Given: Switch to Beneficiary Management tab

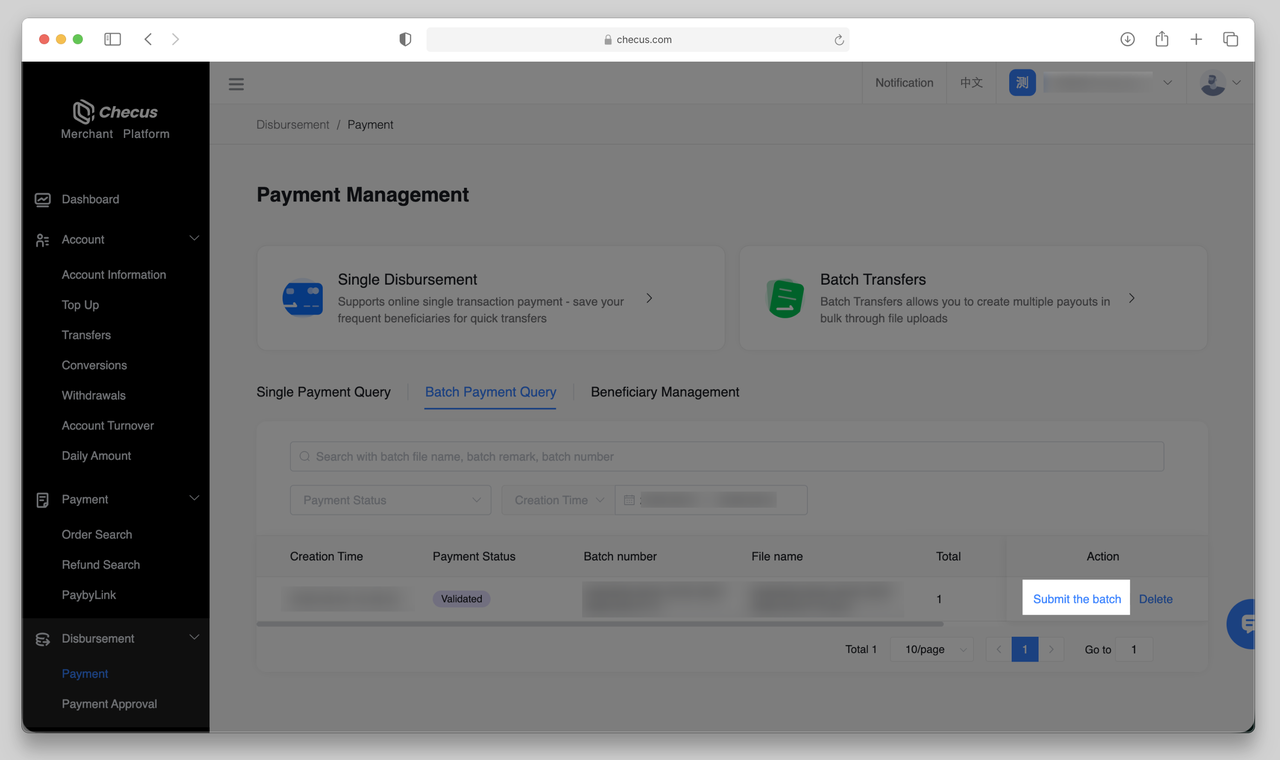Looking at the screenshot, I should point(665,392).
